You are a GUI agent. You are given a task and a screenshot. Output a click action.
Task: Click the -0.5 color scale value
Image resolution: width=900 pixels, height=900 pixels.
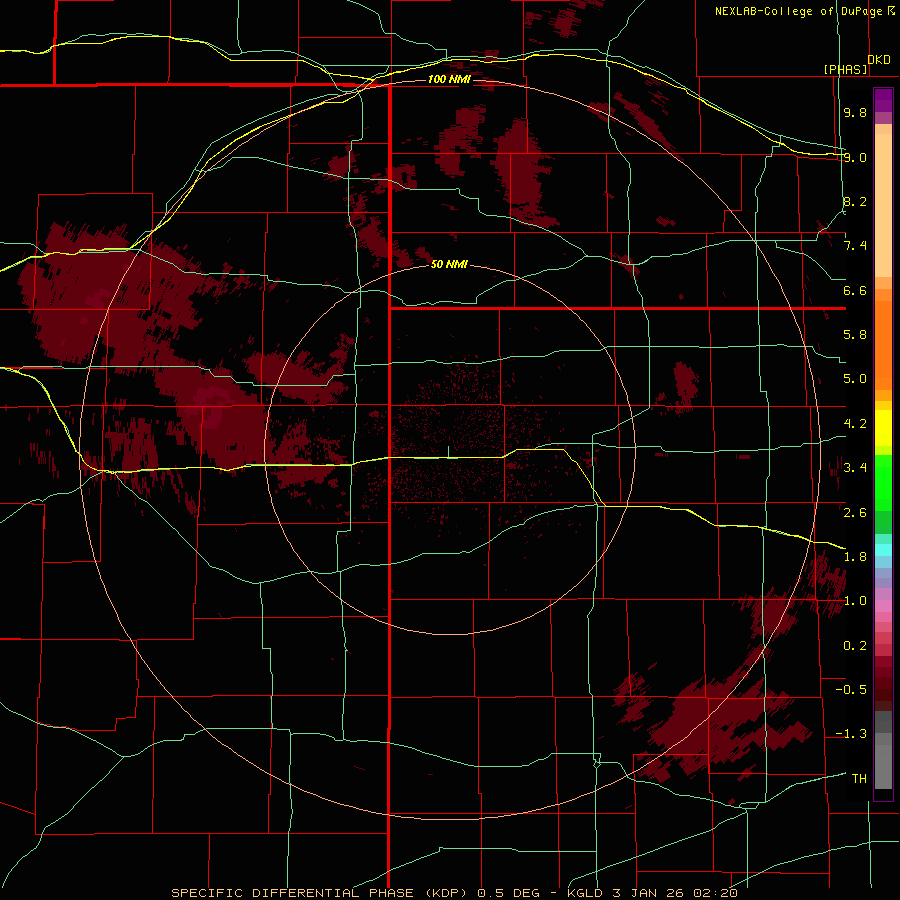pyautogui.click(x=851, y=690)
